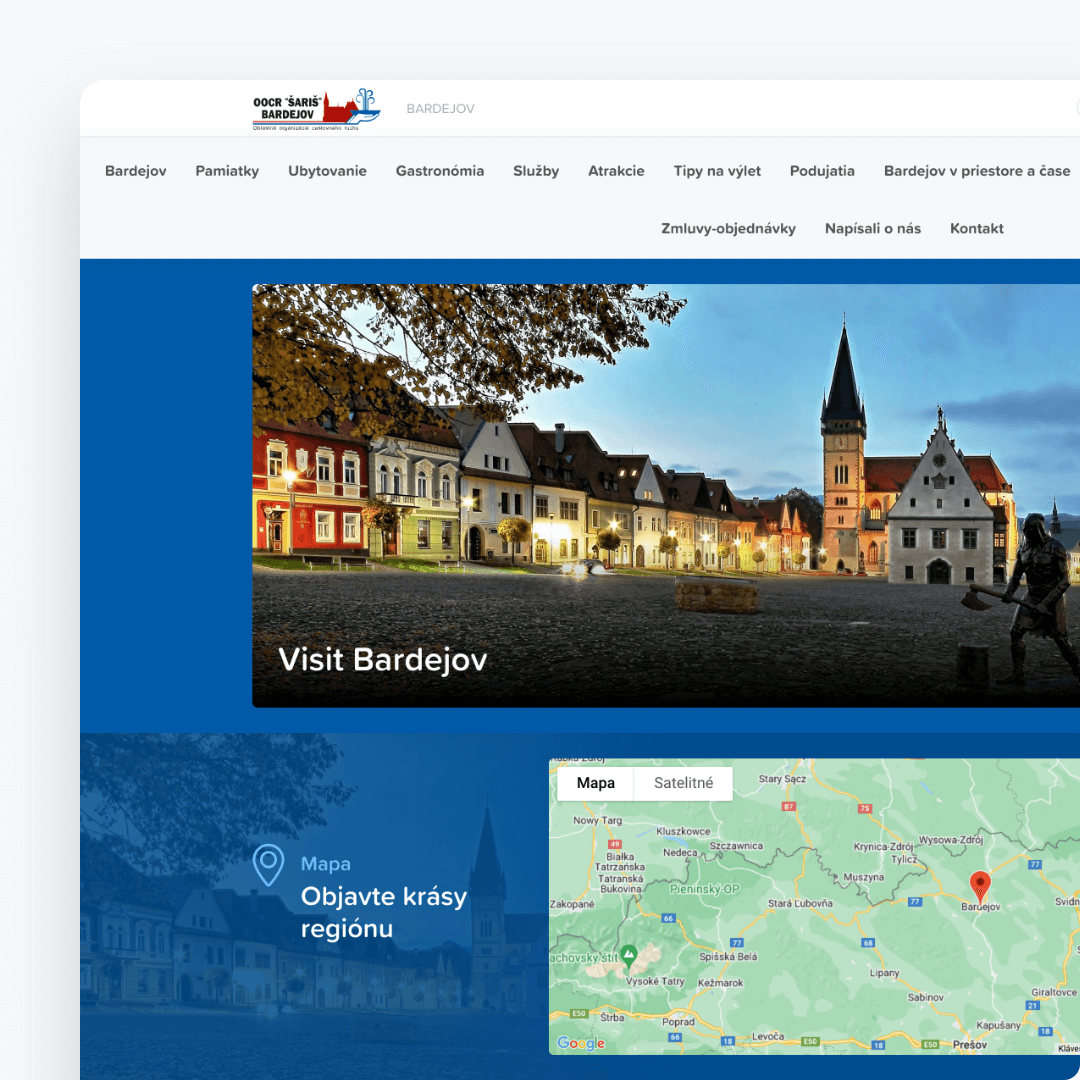Click Szczawnica label on the map
This screenshot has width=1080, height=1080.
coord(736,846)
